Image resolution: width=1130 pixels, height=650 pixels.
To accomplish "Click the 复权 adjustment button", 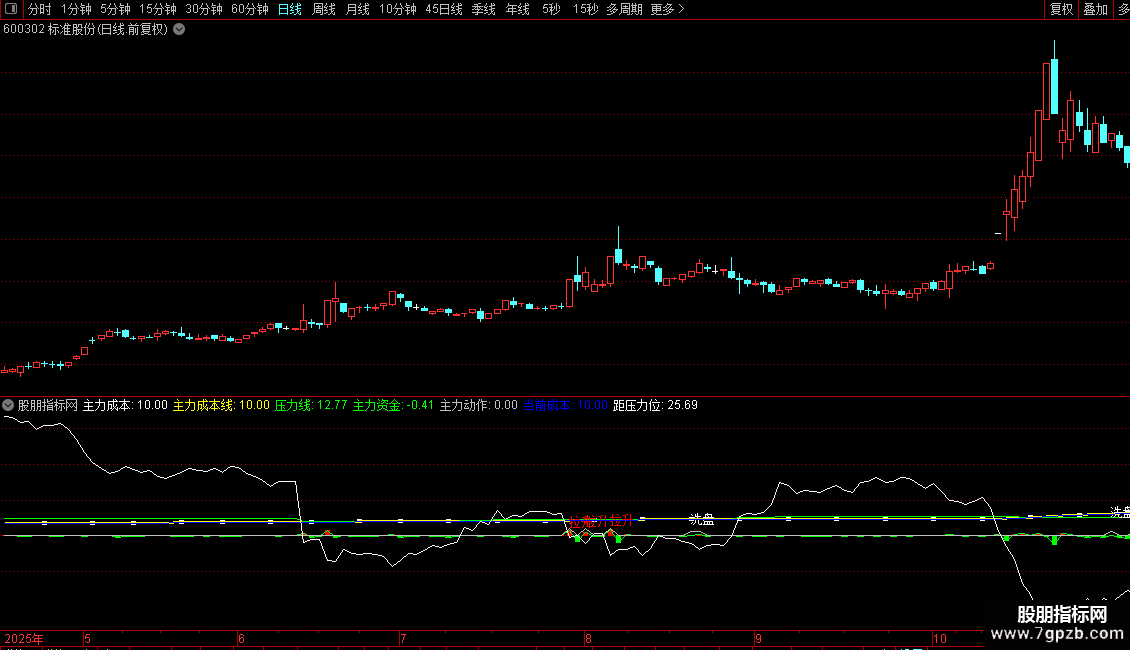I will click(1061, 9).
